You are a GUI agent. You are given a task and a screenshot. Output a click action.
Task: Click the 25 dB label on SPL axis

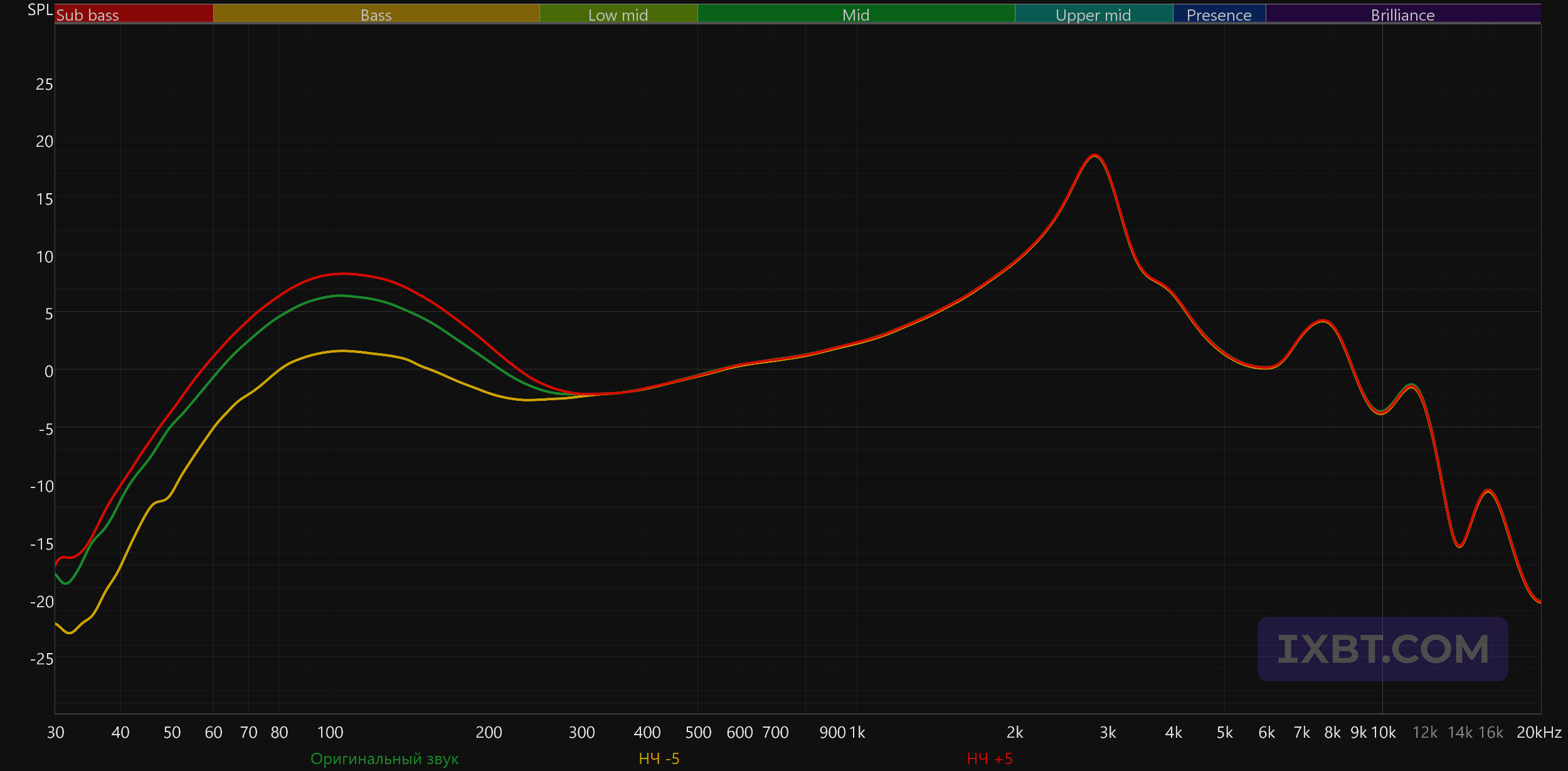[44, 84]
